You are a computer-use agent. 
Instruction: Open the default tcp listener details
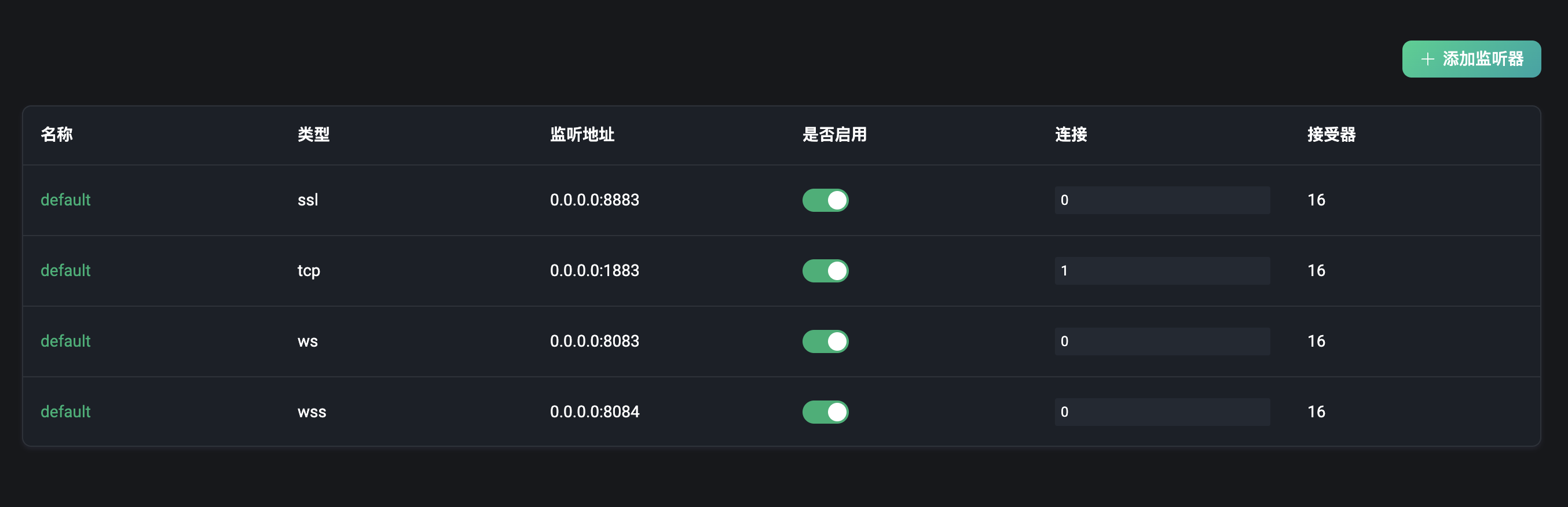pos(65,270)
